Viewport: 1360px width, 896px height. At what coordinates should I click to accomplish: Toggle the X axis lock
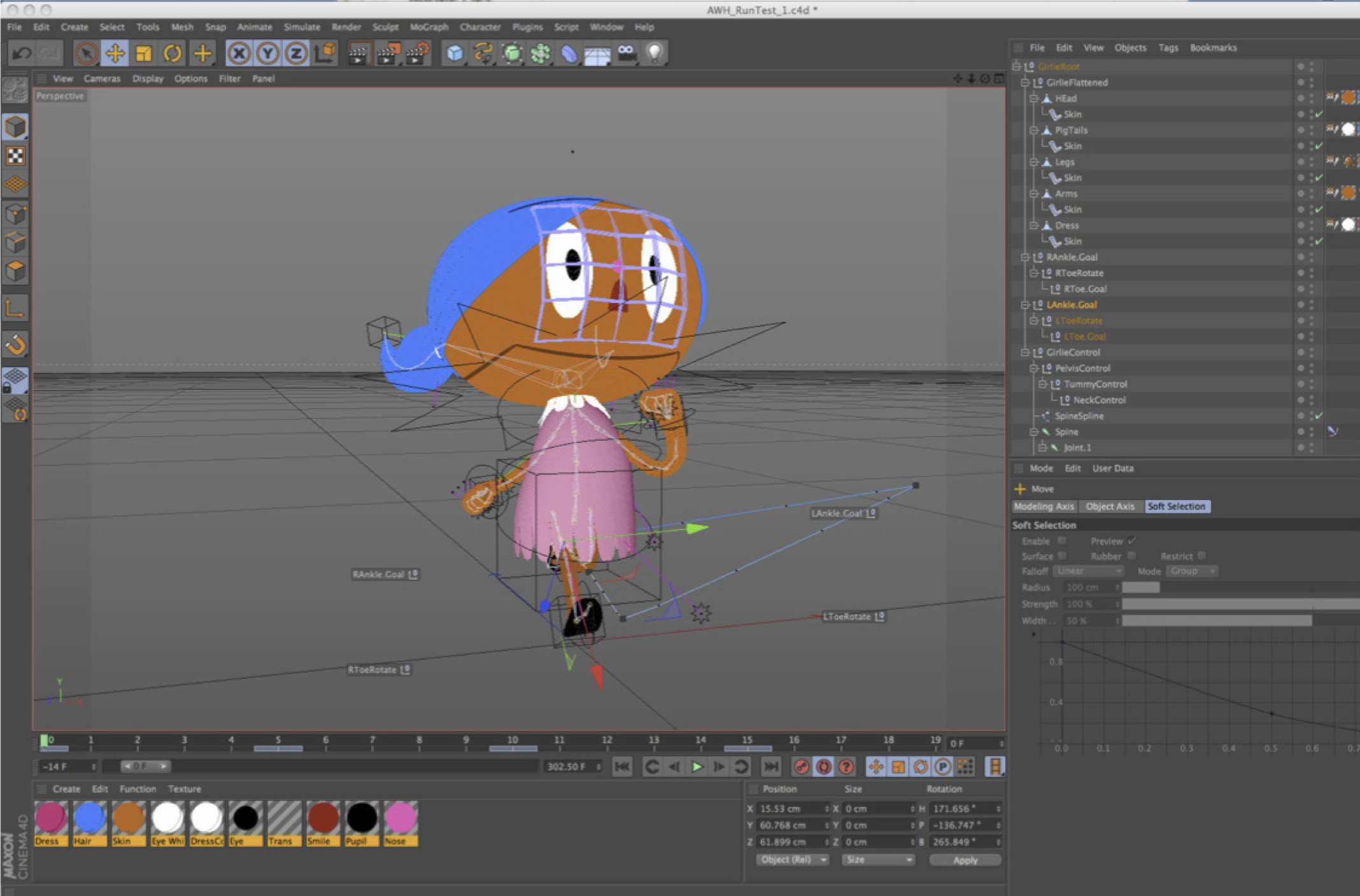click(x=239, y=53)
